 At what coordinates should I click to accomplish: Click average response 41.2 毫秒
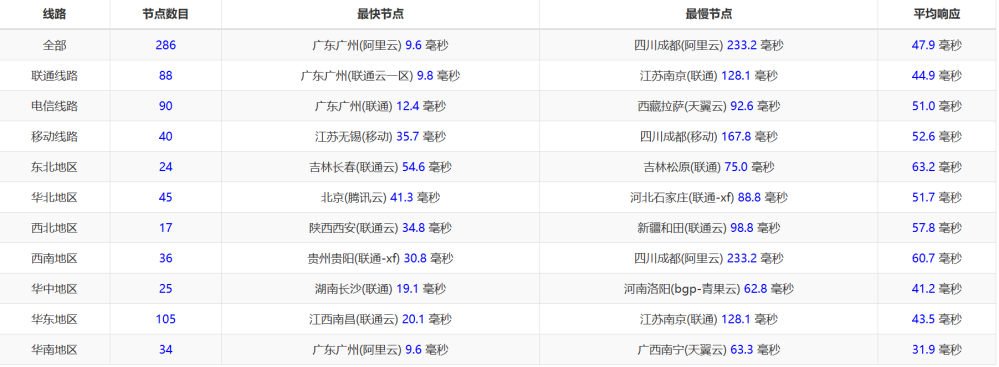[x=937, y=289]
